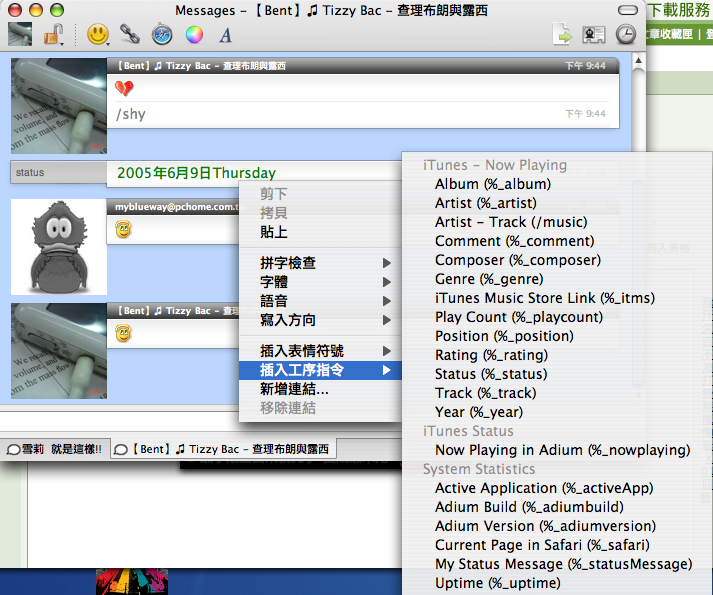Expand the 插入表情符號 emoticon submenu
The width and height of the screenshot is (713, 595).
320,351
